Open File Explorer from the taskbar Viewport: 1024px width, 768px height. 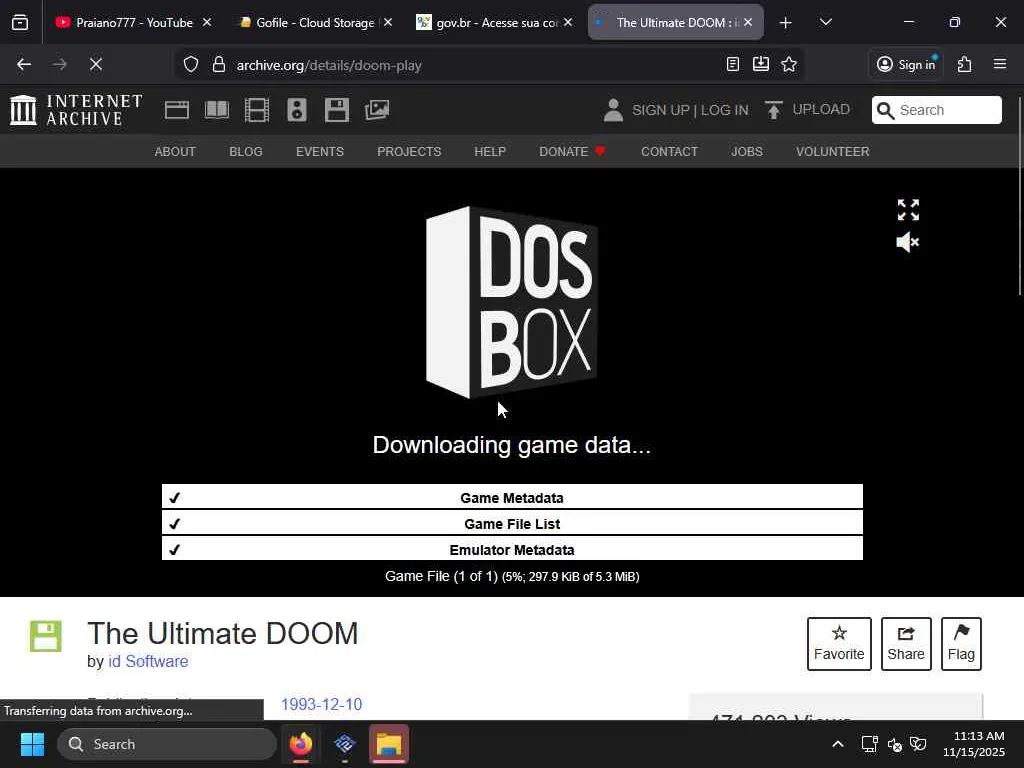(x=389, y=744)
